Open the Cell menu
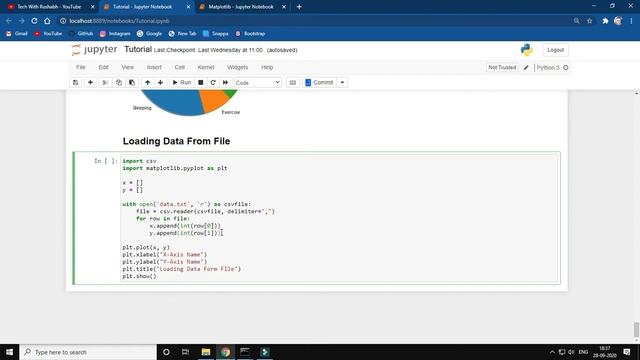The height and width of the screenshot is (360, 640). point(180,67)
